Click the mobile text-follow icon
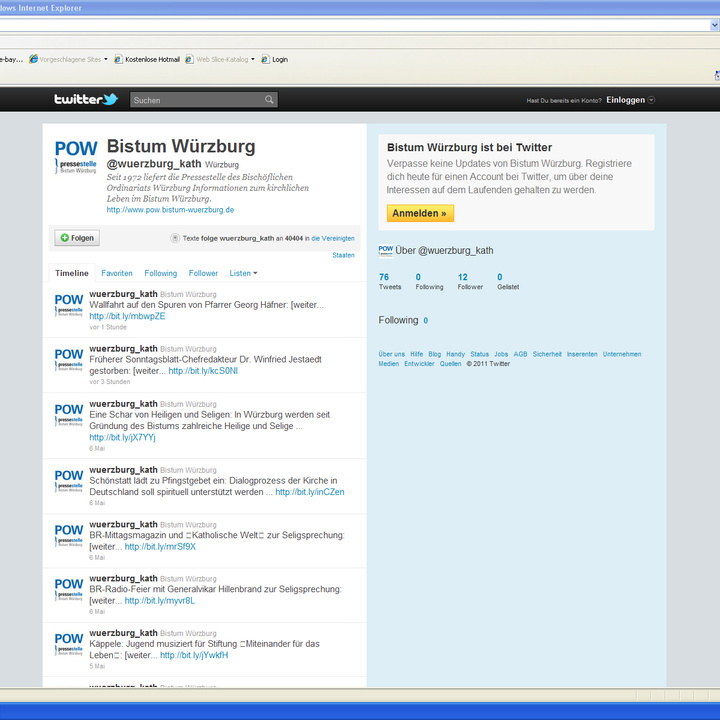Viewport: 720px width, 720px height. (x=174, y=238)
